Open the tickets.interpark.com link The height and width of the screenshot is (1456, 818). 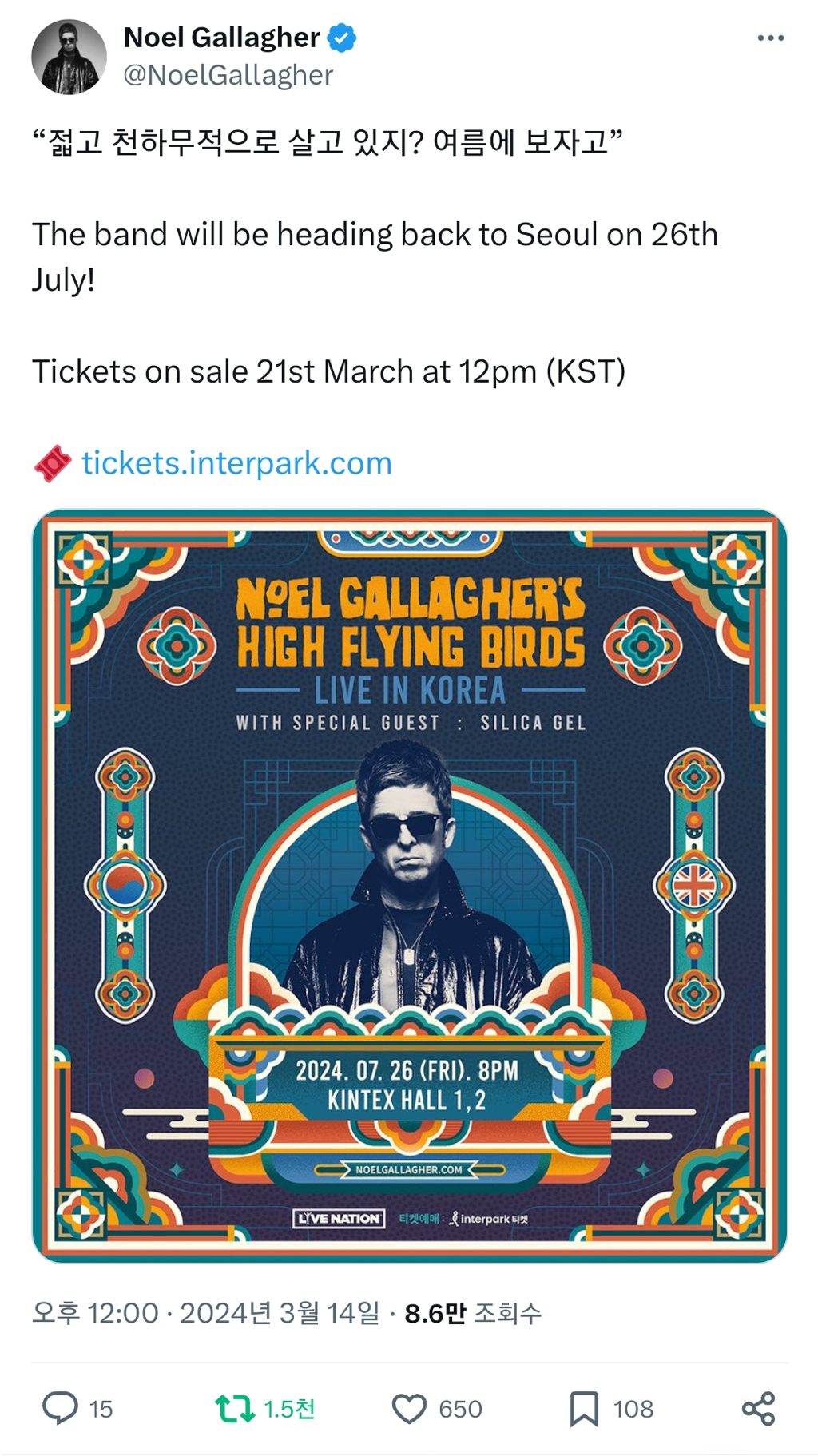tap(236, 463)
